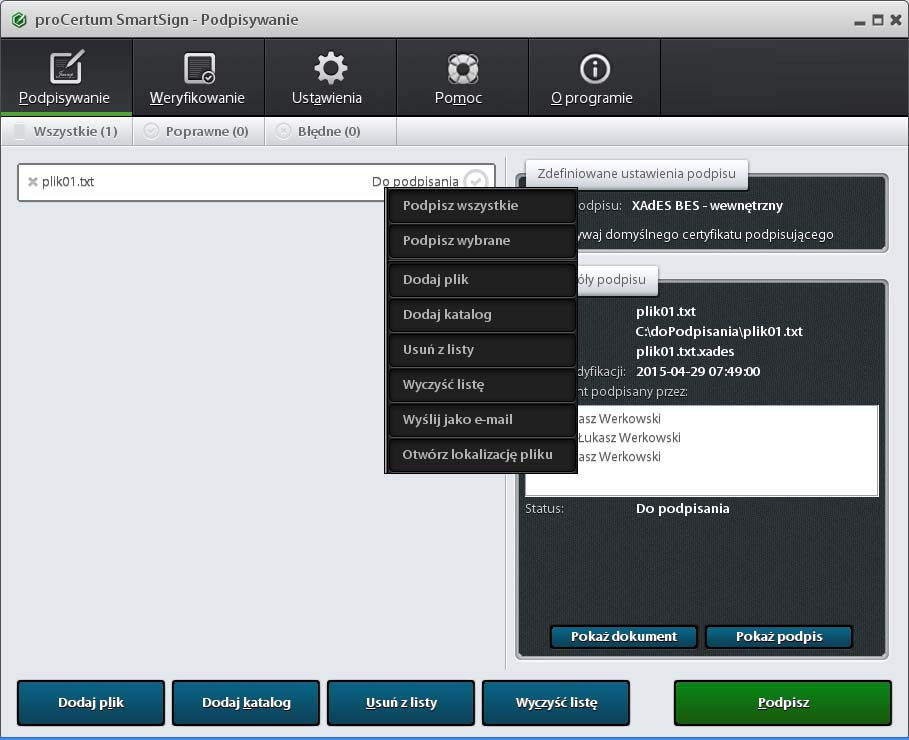
Task: Click the Zdefiniowane ustawienia podpisu header
Action: click(637, 174)
